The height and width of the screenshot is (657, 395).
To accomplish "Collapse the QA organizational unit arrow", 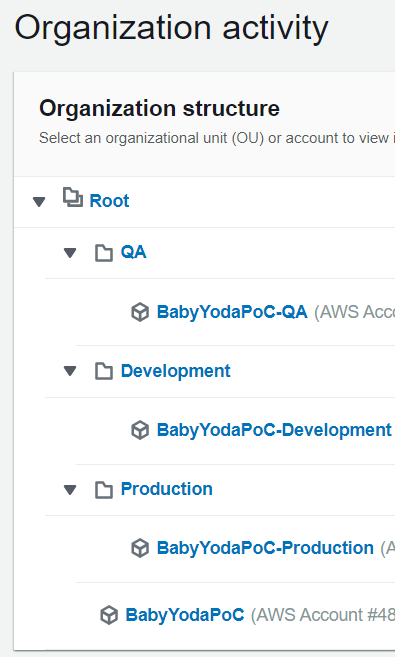I will (70, 253).
